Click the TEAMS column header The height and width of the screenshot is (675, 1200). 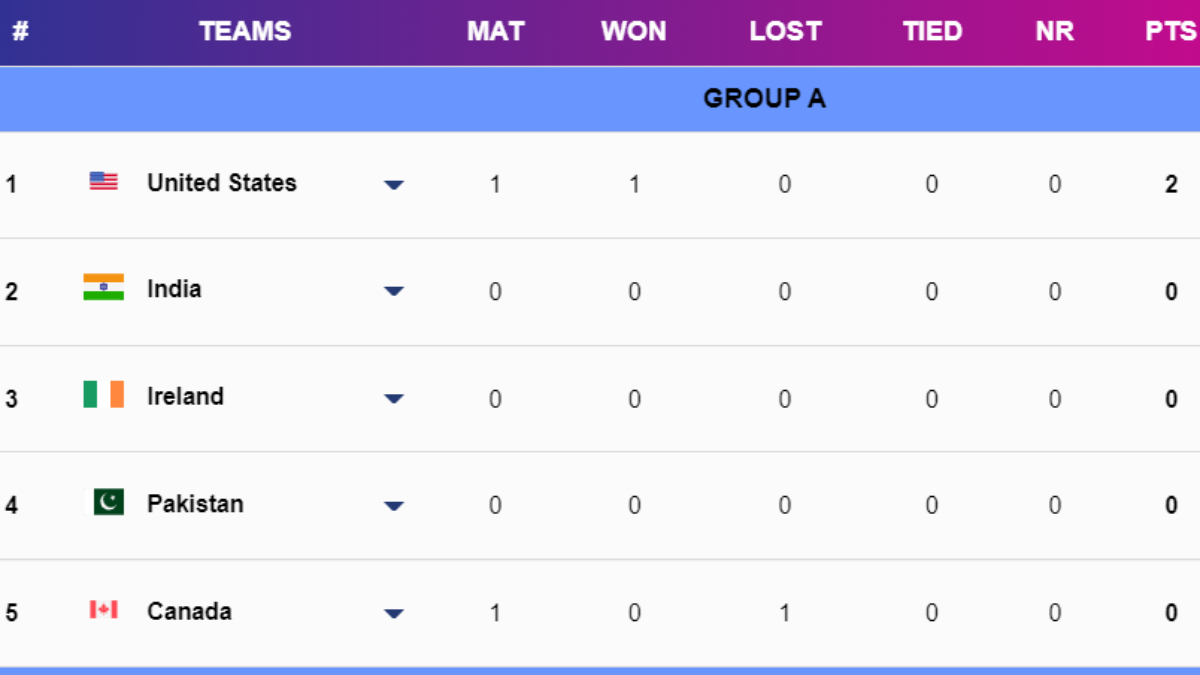click(x=245, y=31)
